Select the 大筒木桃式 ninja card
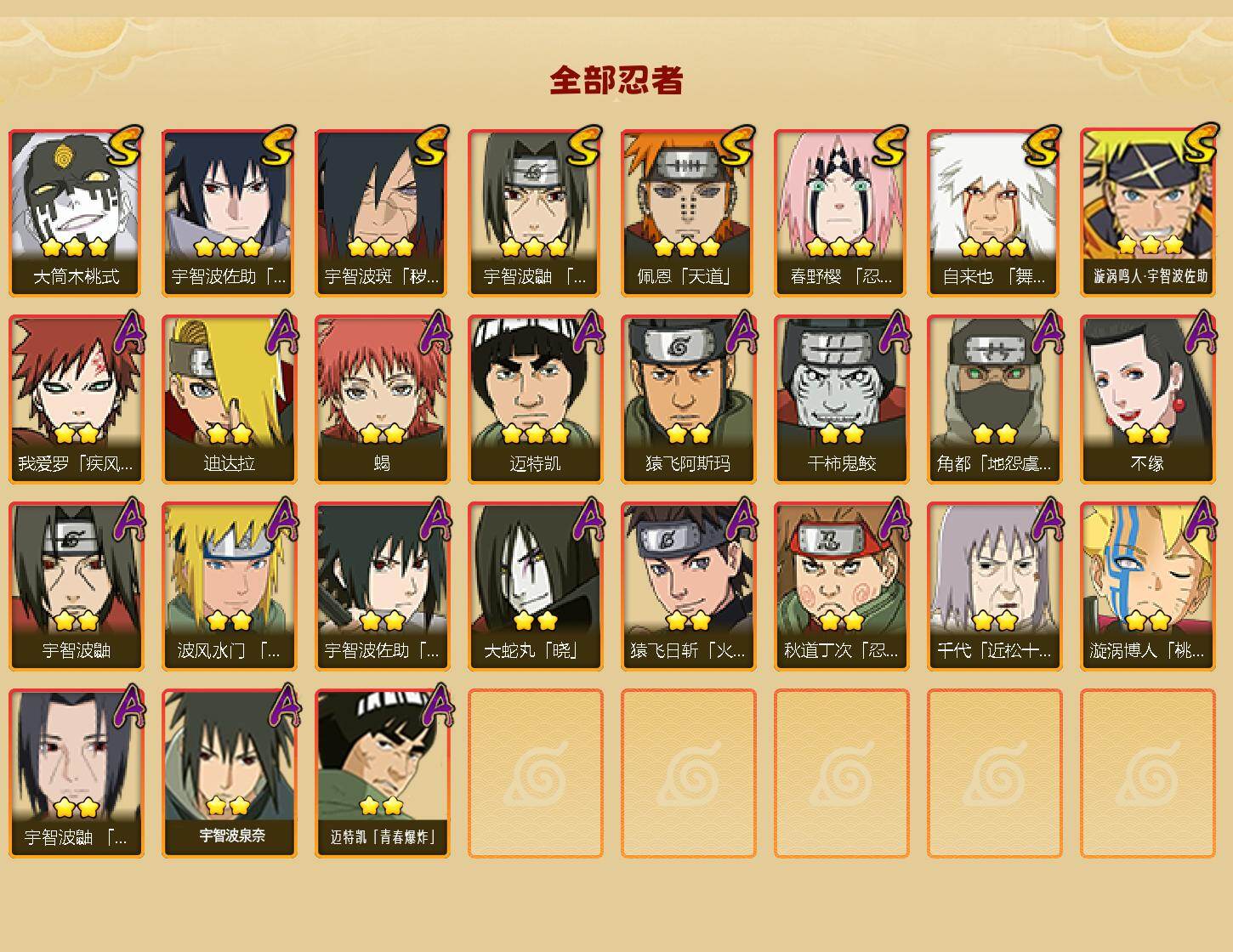The width and height of the screenshot is (1233, 952). point(76,212)
